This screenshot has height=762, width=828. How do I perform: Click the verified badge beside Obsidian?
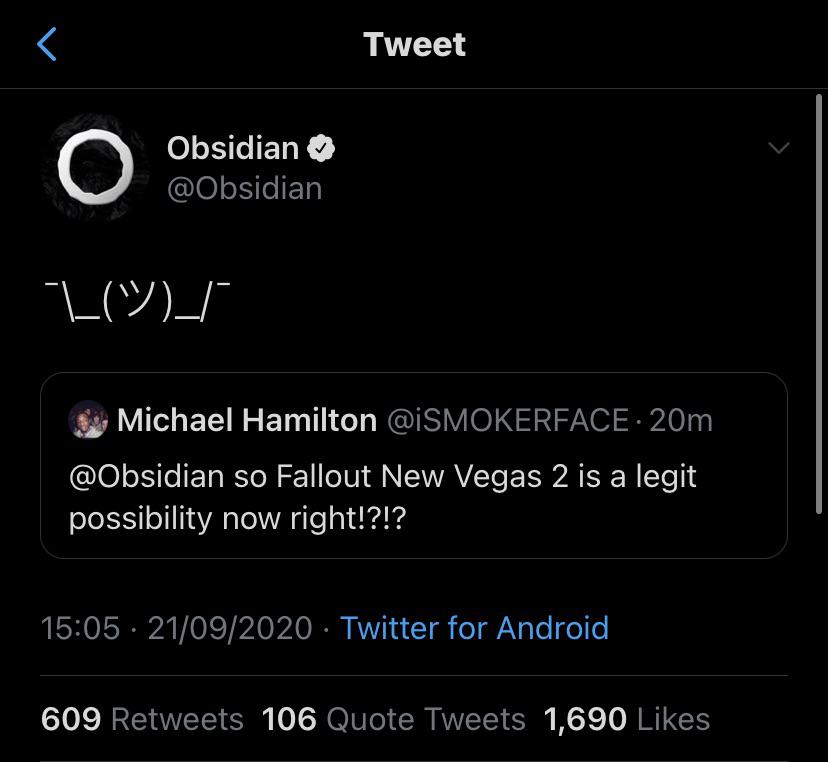(x=321, y=149)
